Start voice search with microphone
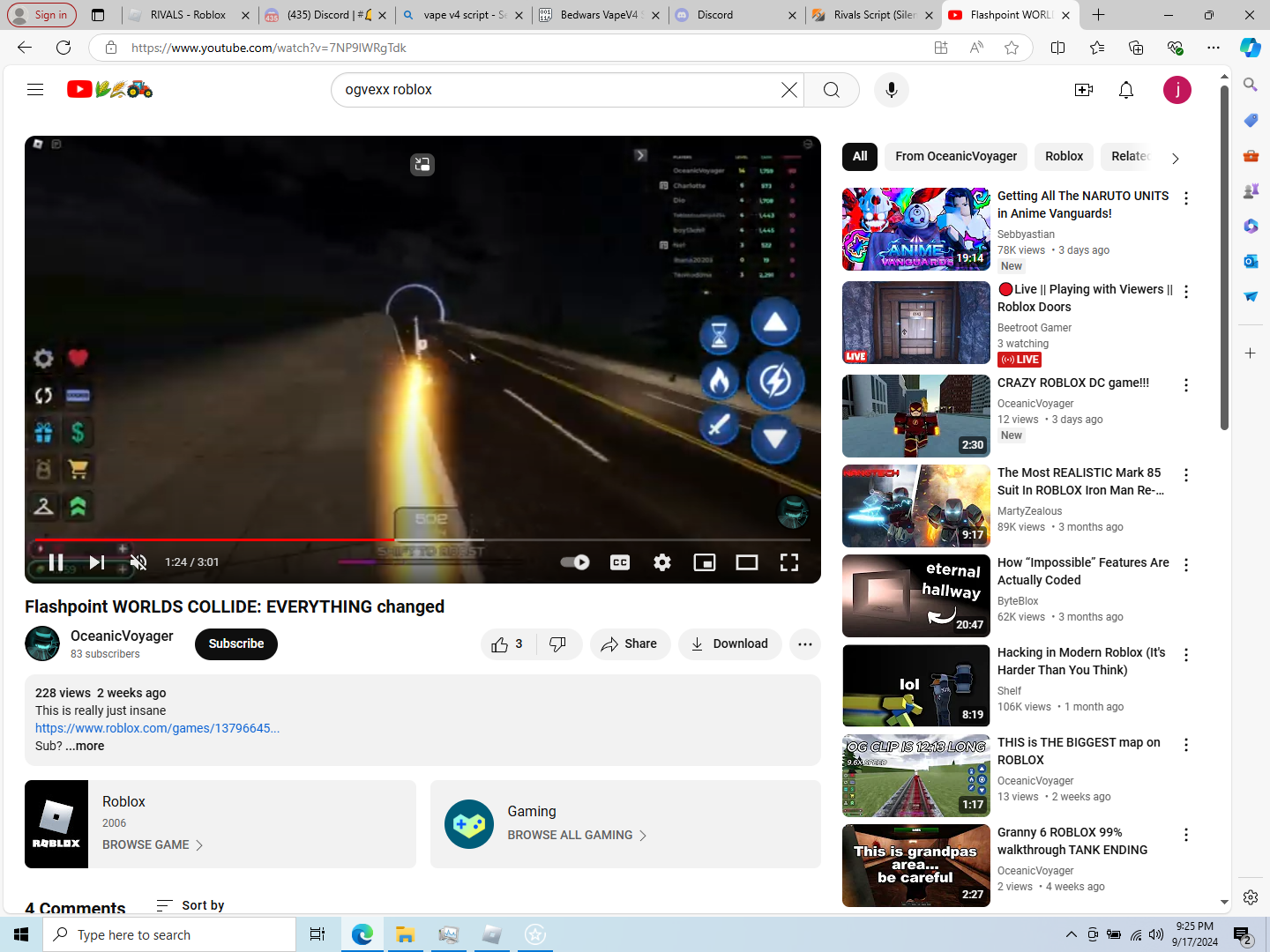The height and width of the screenshot is (952, 1270). 892,90
